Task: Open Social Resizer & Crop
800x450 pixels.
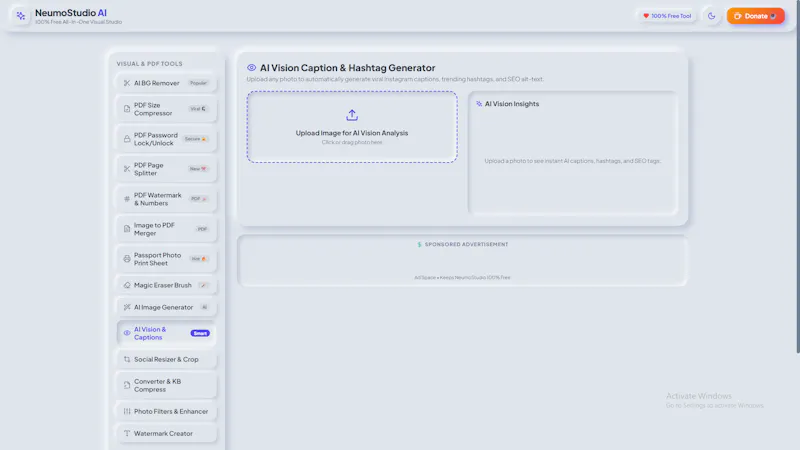Action: [x=166, y=359]
